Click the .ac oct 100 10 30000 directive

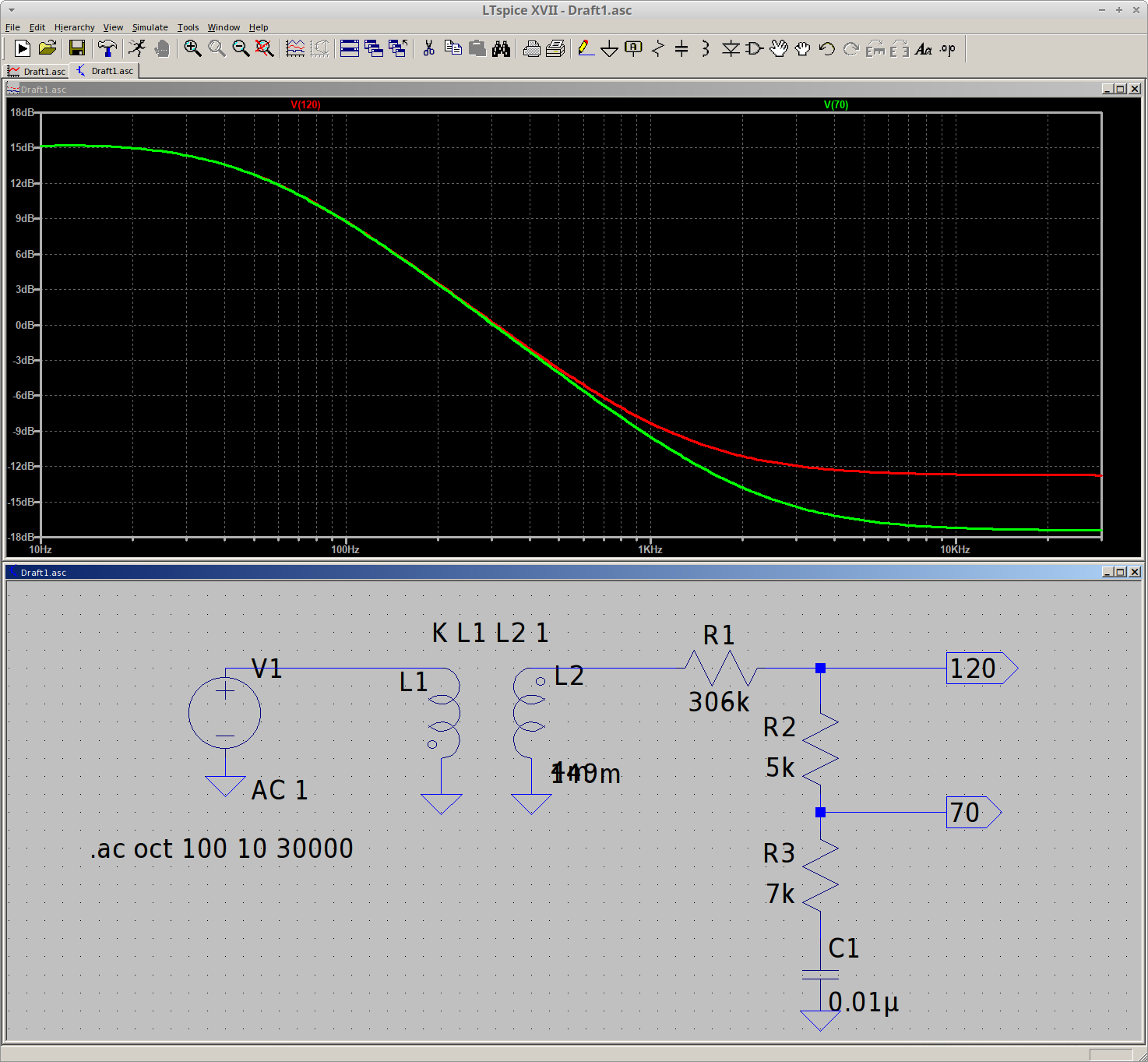[x=222, y=849]
